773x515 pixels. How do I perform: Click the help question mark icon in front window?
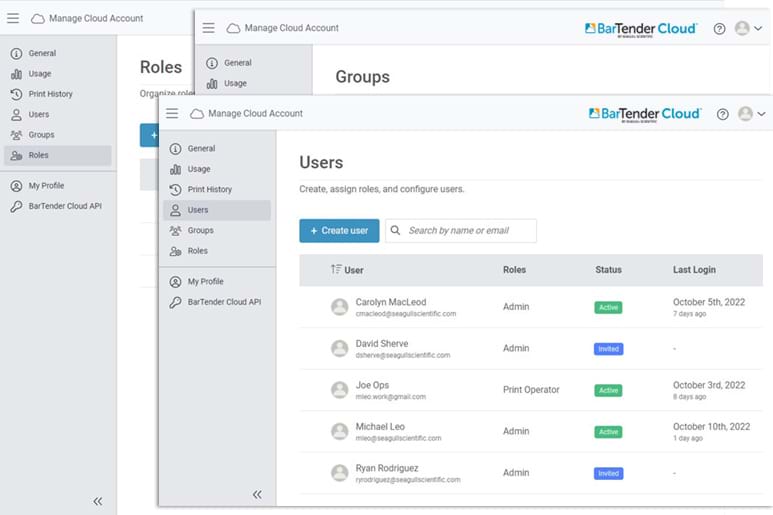[x=722, y=114]
